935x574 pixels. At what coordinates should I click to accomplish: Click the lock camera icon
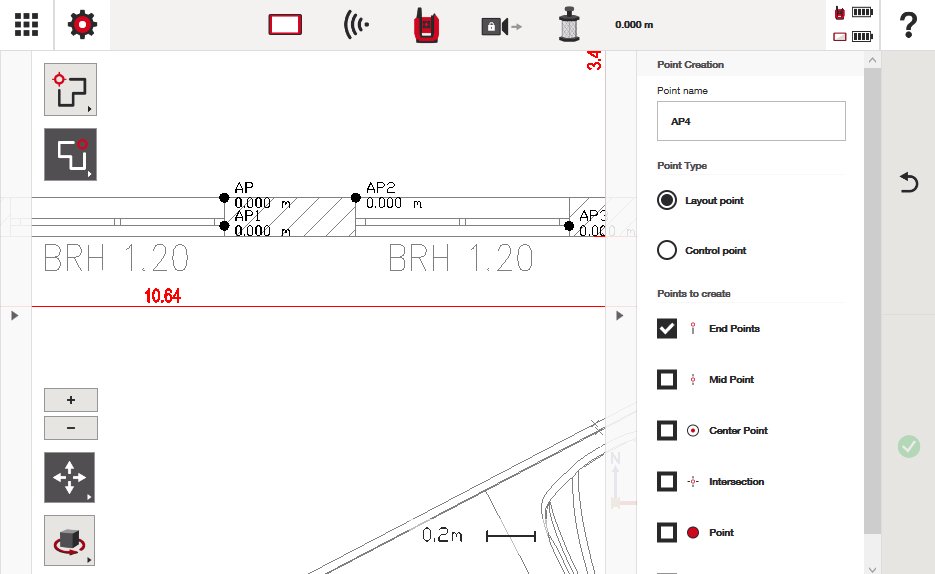coord(500,26)
